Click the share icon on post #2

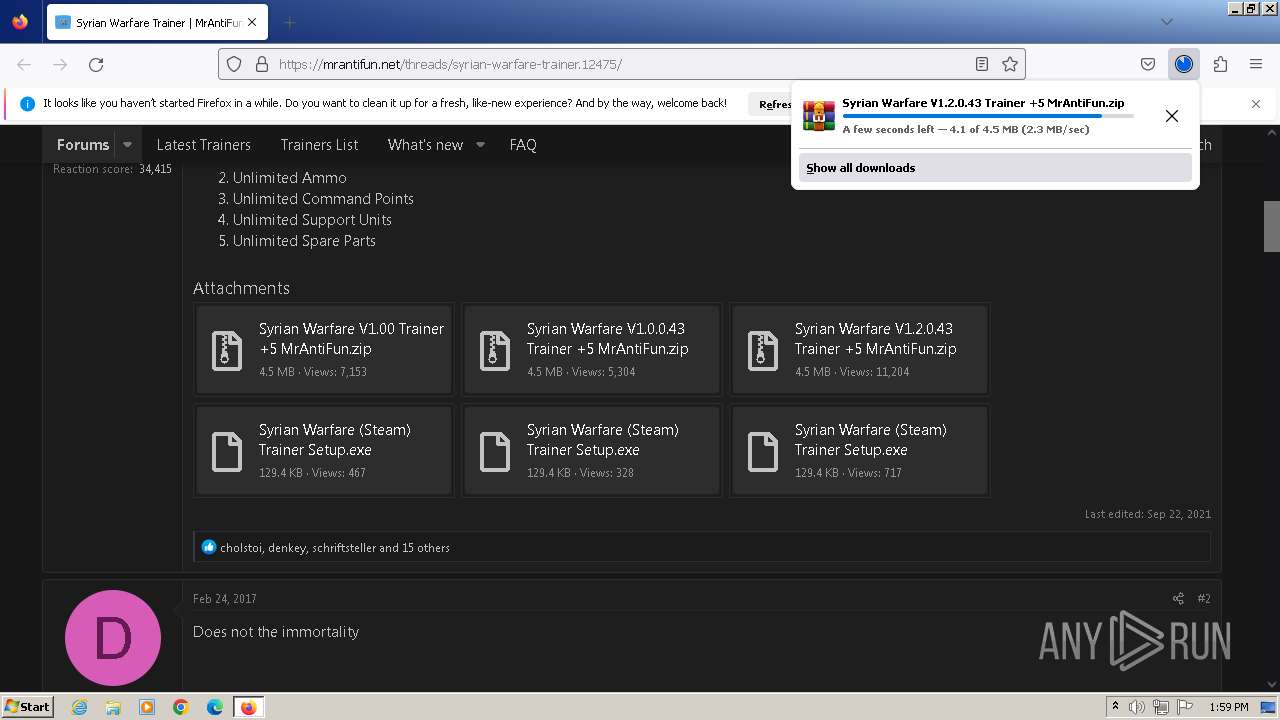1178,598
